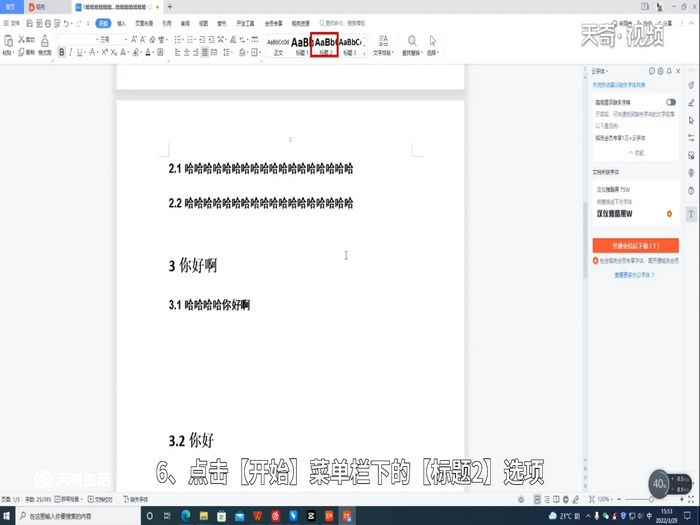Click the Cut scissors icon
This screenshot has width=700, height=525.
pyautogui.click(x=21, y=40)
